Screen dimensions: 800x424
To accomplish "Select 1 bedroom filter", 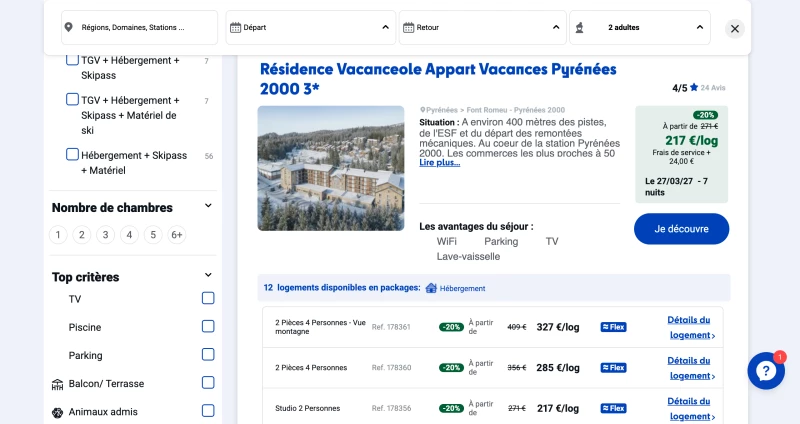I will tap(58, 235).
